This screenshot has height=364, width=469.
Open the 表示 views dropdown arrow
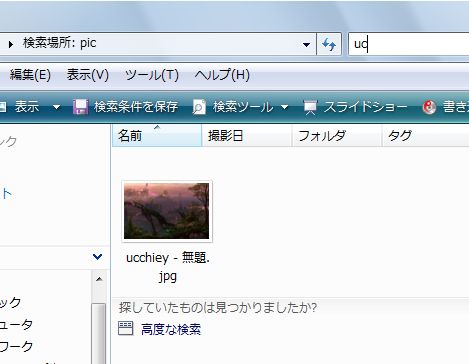pyautogui.click(x=56, y=107)
